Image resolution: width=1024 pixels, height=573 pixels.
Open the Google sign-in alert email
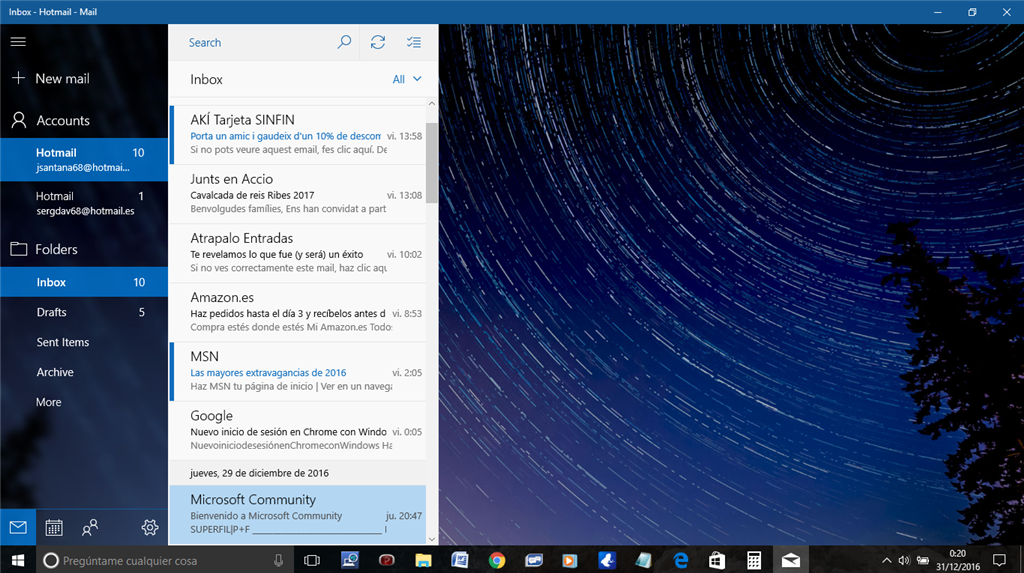[x=298, y=431]
